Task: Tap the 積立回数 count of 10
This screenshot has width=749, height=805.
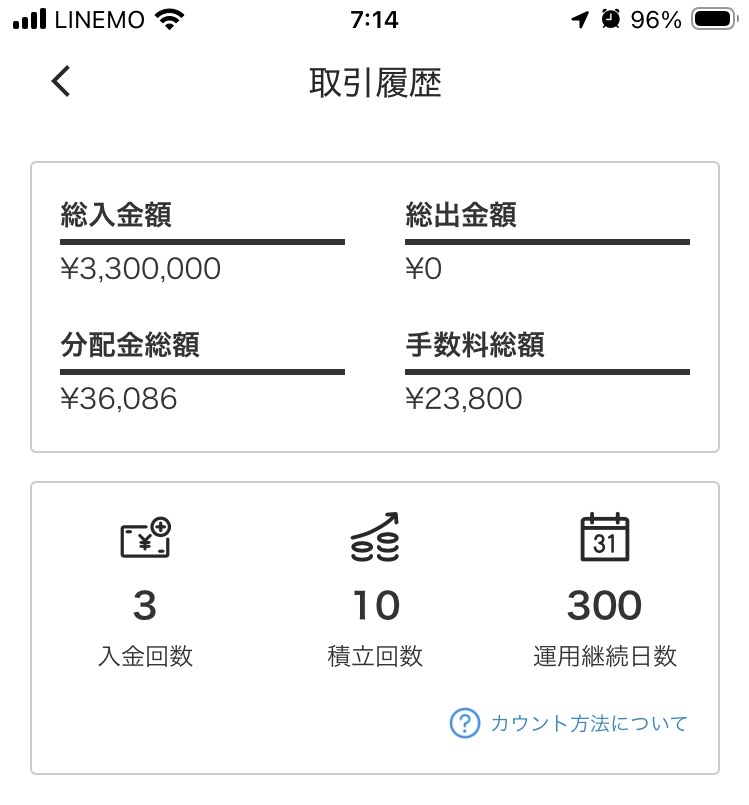Action: coord(375,605)
